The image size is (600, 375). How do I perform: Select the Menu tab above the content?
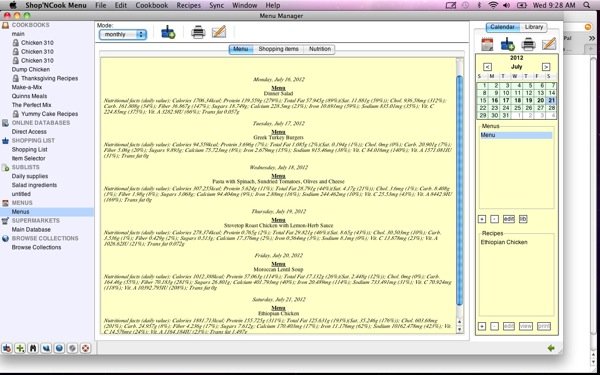point(241,49)
